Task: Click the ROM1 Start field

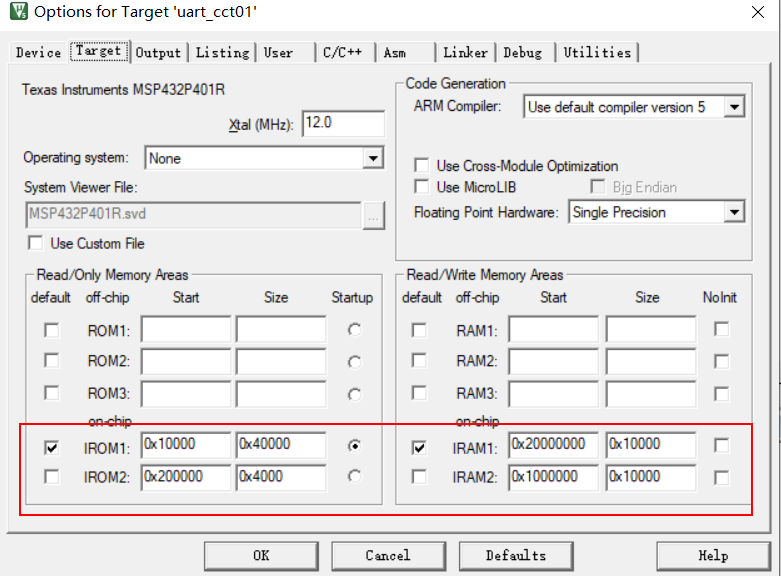Action: (x=186, y=329)
